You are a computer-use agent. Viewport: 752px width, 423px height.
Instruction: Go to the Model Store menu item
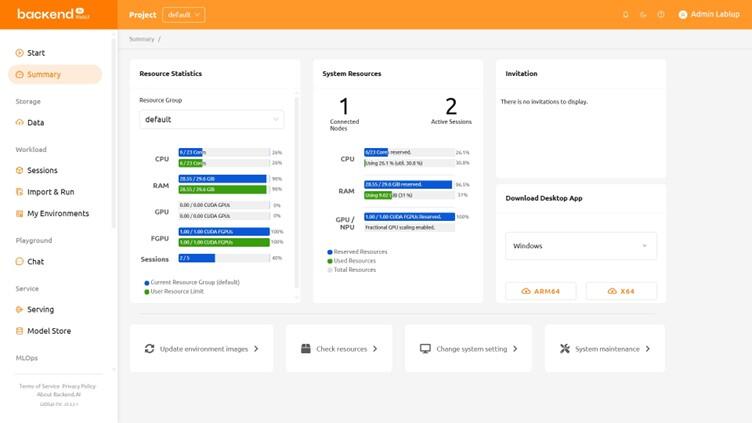coord(55,331)
